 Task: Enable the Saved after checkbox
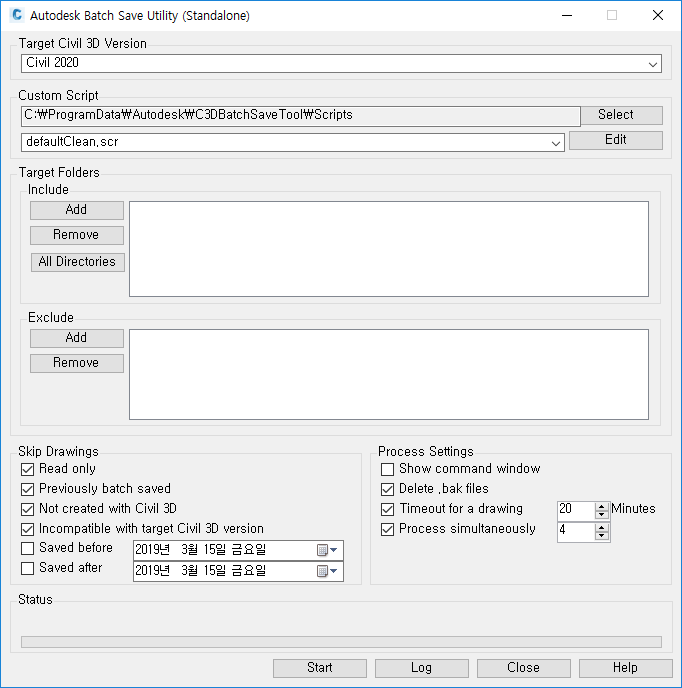[27, 568]
